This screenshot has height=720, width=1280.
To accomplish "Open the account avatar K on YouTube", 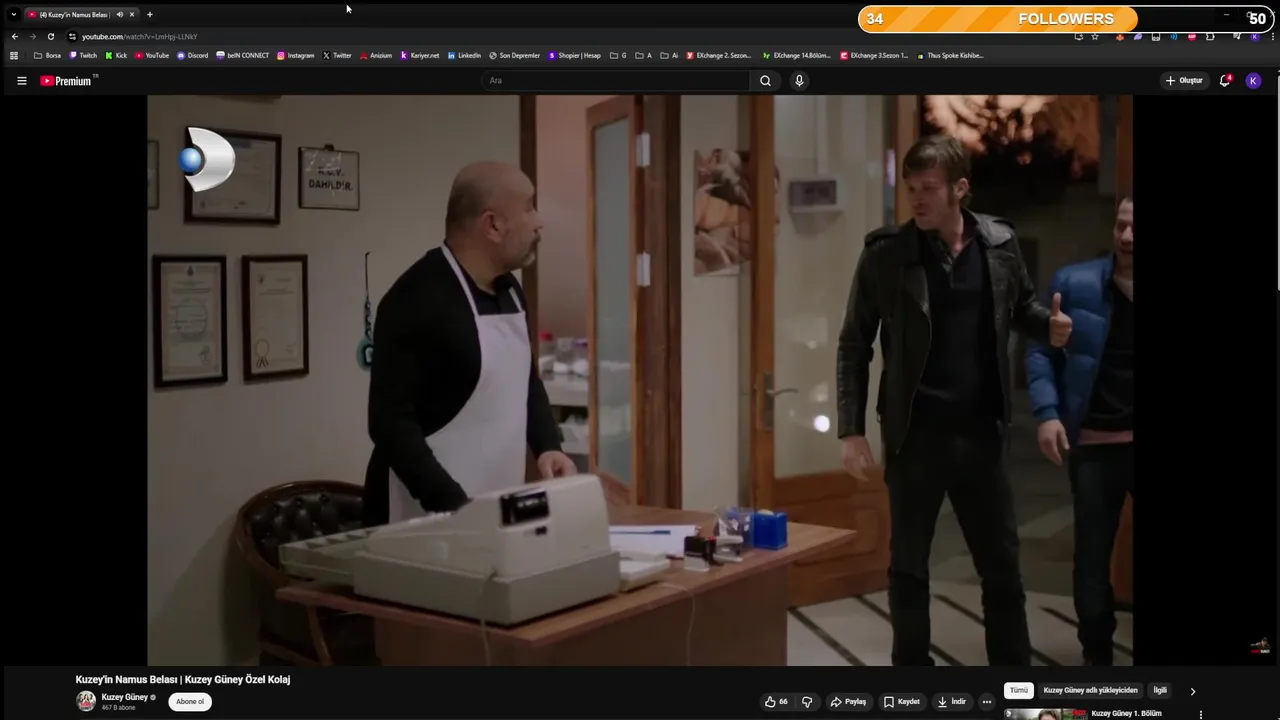I will pos(1253,81).
